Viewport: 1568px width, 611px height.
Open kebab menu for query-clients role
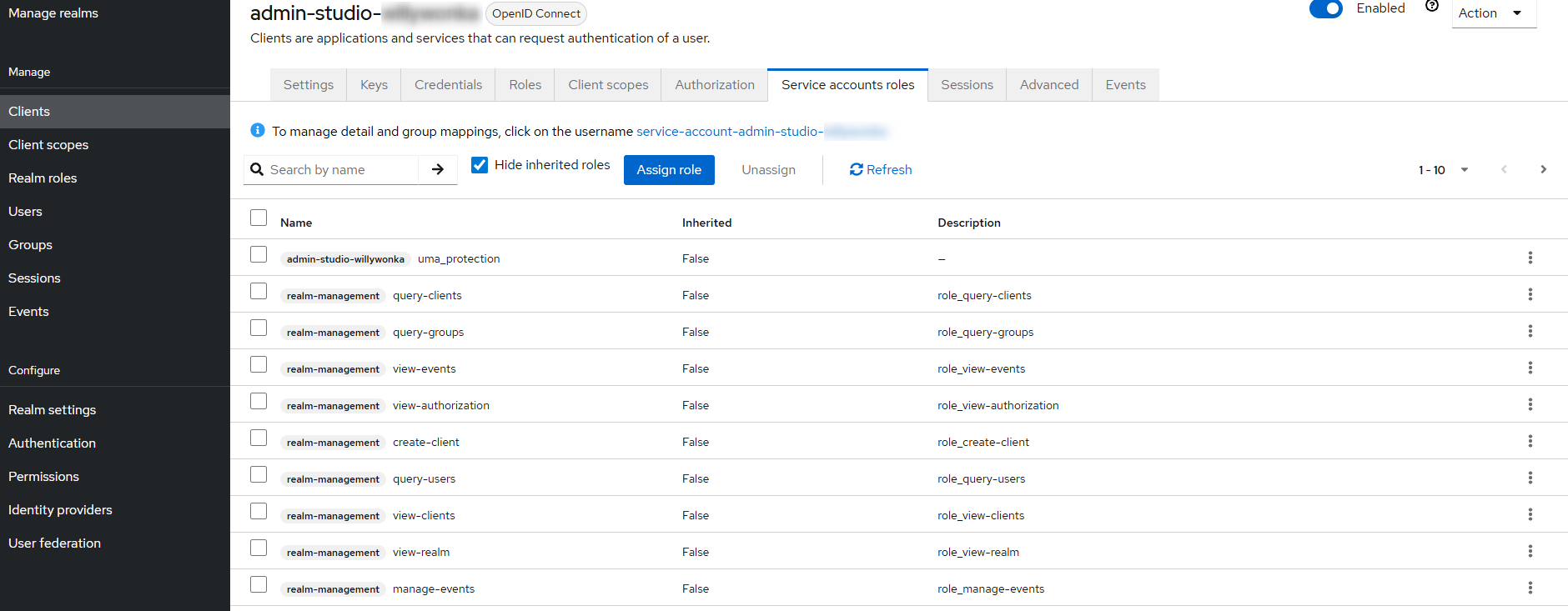1530,294
